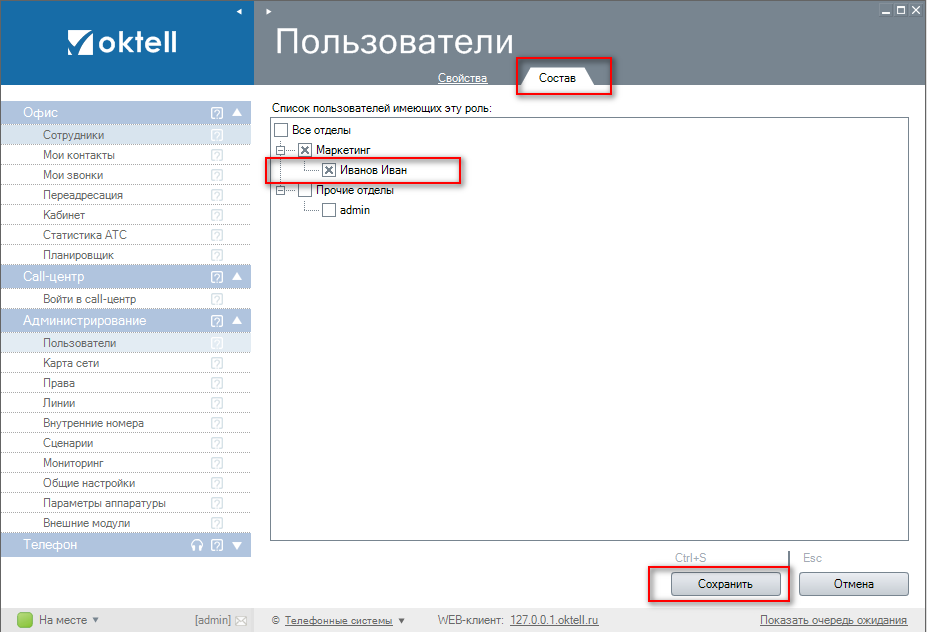Viewport: 927px width, 632px height.
Task: Open the На месте status dropdown
Action: click(x=96, y=620)
